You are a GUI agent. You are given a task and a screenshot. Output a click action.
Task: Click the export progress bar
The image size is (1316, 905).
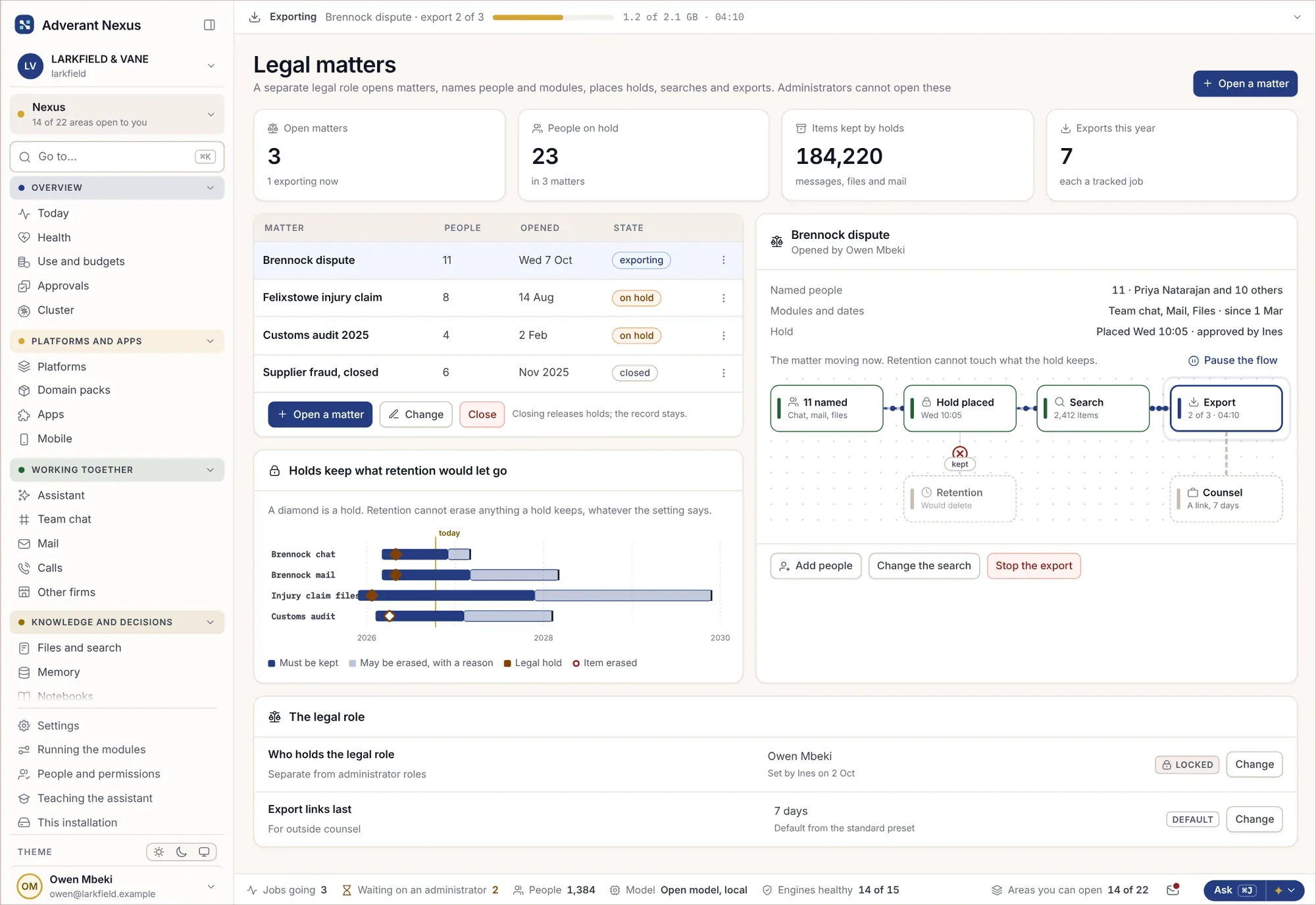[553, 17]
